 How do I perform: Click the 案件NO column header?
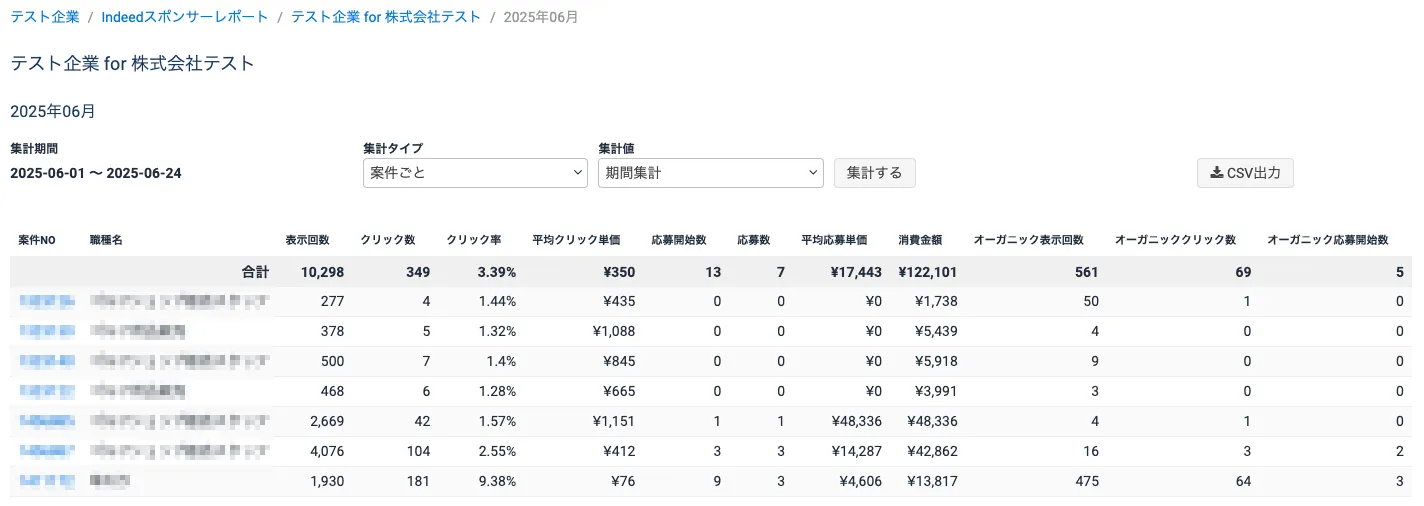click(37, 241)
